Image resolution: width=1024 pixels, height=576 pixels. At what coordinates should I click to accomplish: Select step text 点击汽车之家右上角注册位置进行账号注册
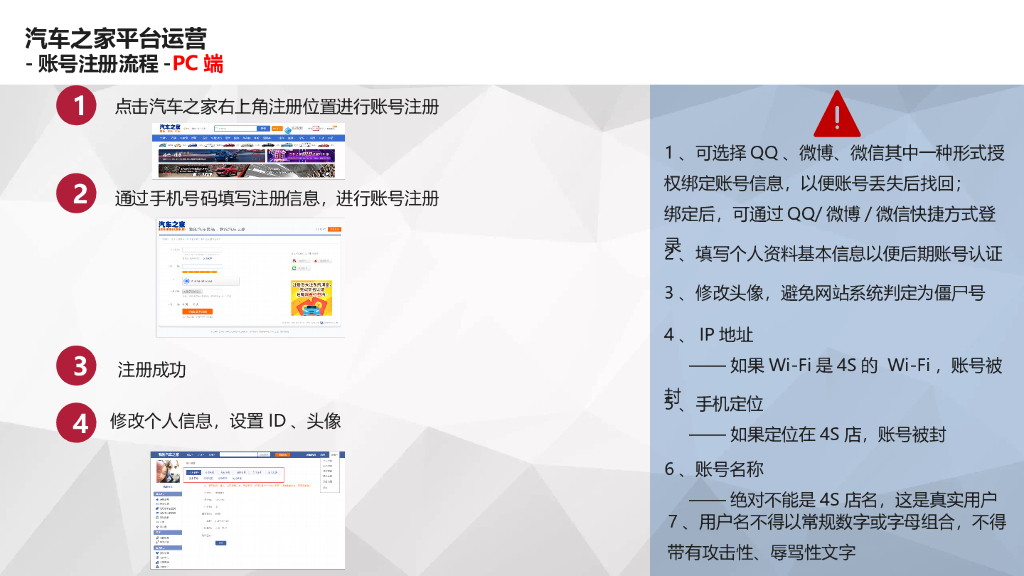tap(277, 106)
